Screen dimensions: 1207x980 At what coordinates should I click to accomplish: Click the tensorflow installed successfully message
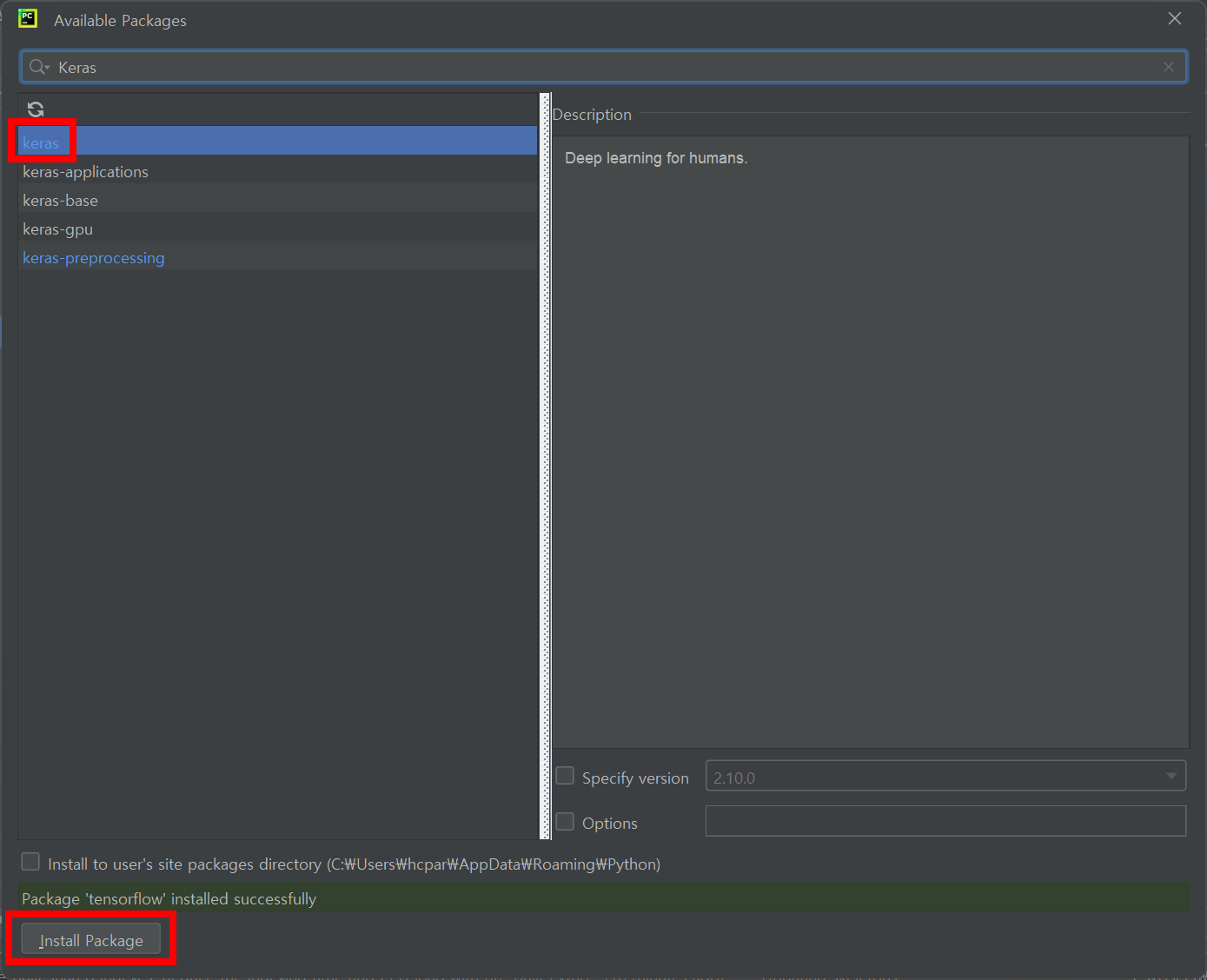(169, 899)
